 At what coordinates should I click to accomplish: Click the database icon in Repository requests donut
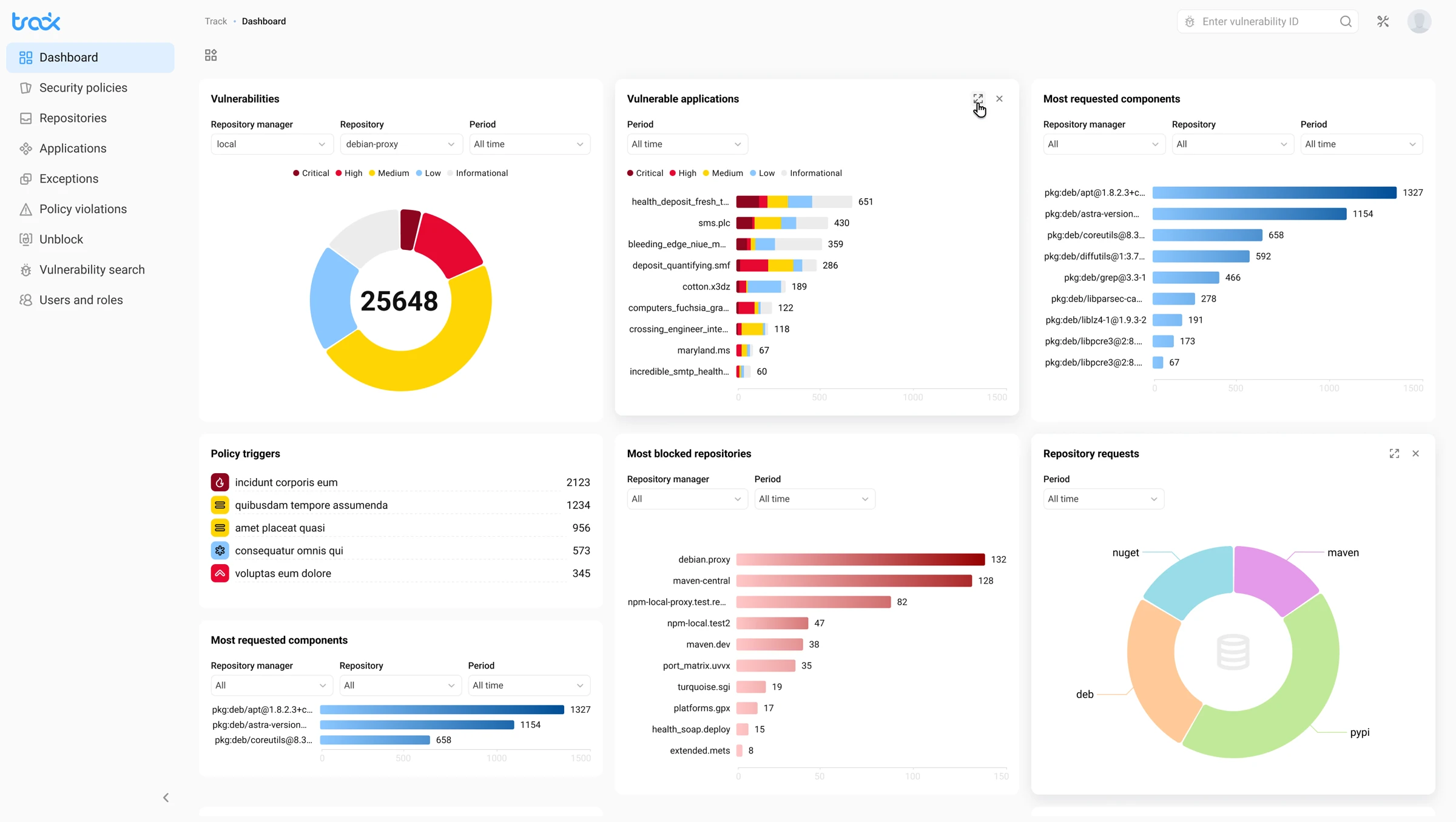[1233, 652]
